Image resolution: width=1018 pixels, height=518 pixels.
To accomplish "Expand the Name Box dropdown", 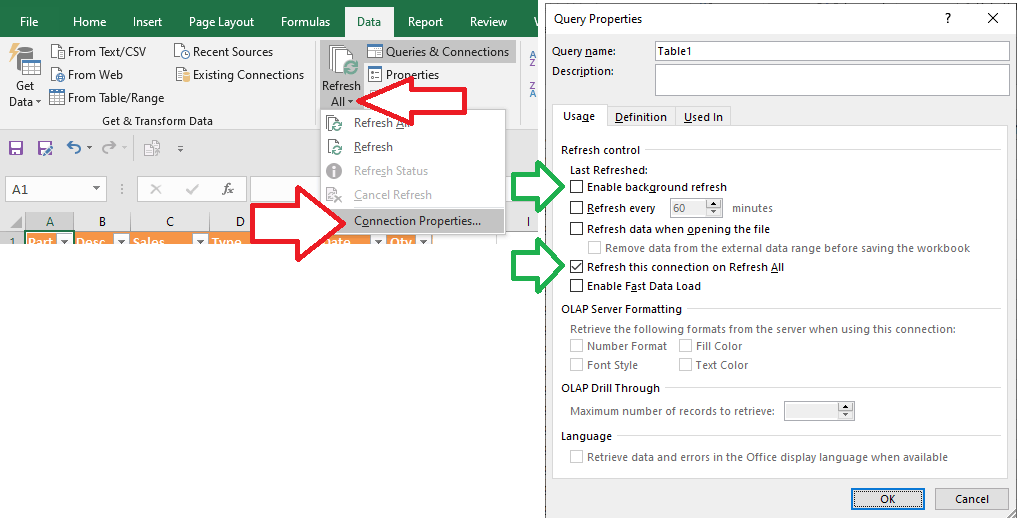I will (x=97, y=189).
